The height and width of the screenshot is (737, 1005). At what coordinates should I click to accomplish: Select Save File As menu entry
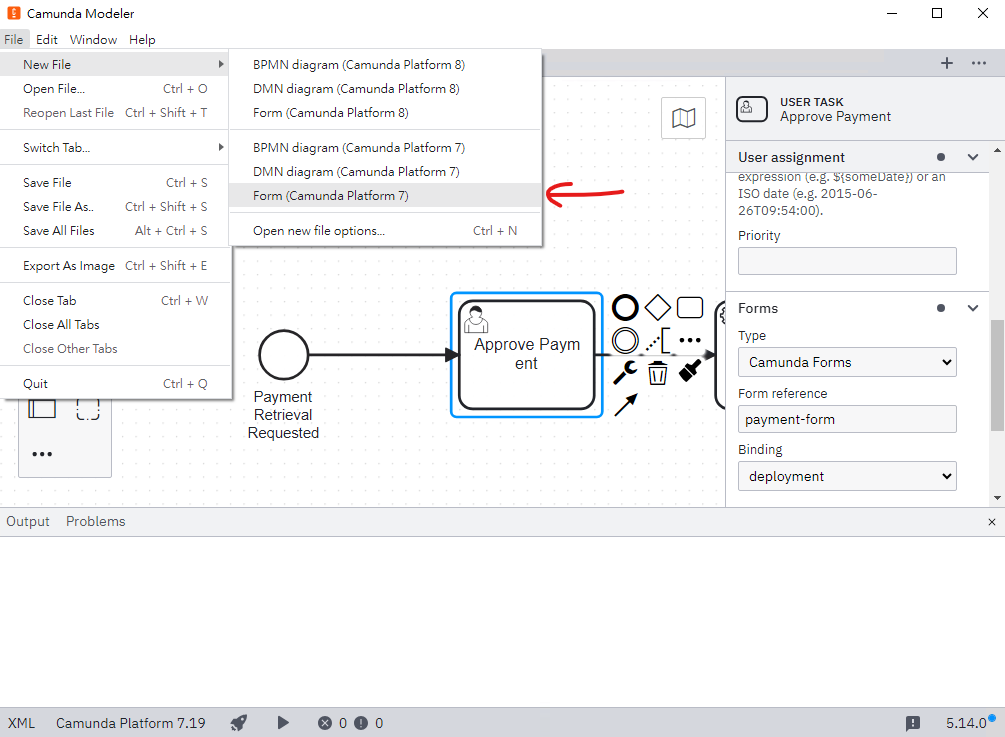tap(115, 206)
